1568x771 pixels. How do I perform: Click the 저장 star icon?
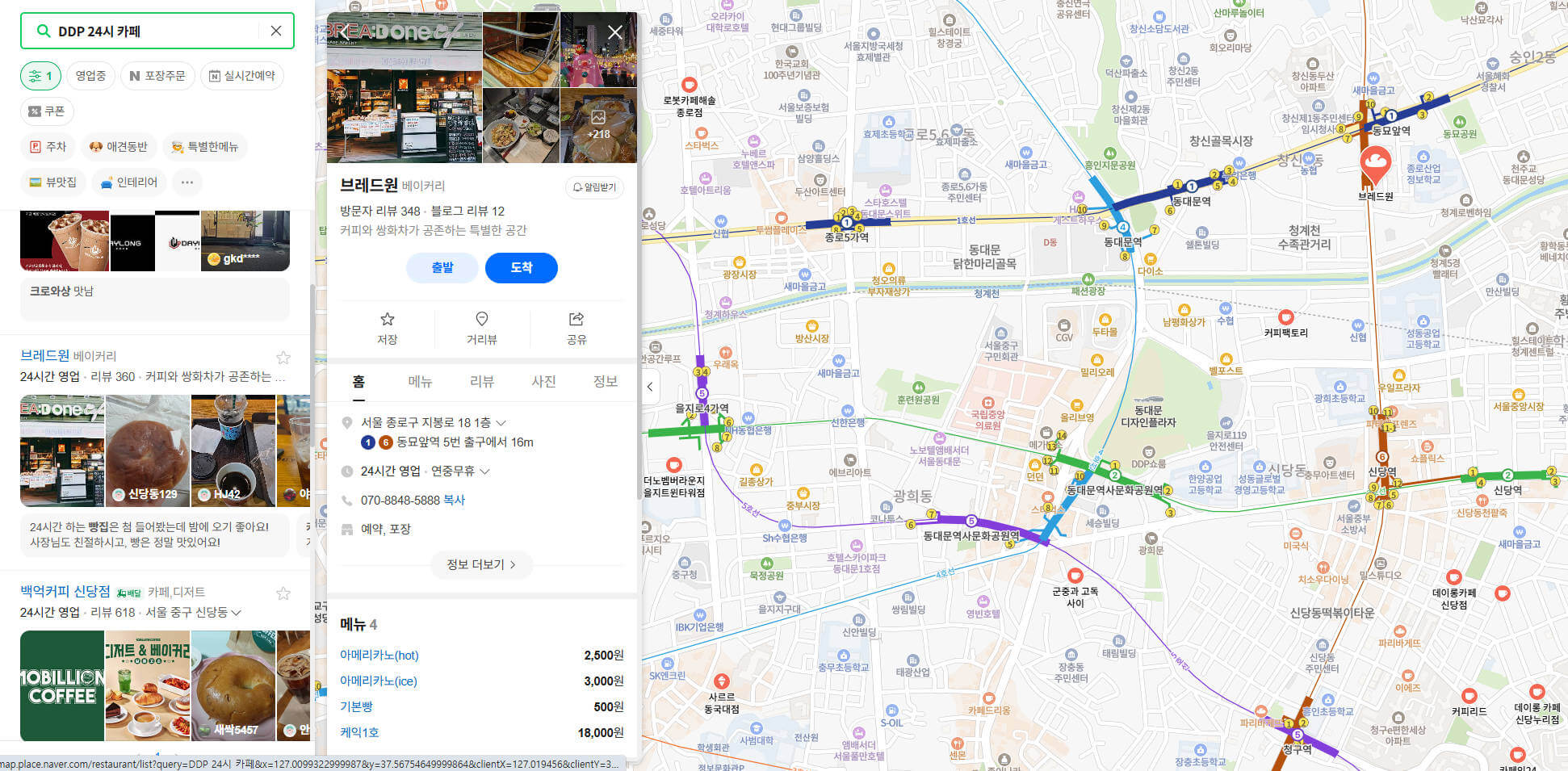click(x=388, y=320)
